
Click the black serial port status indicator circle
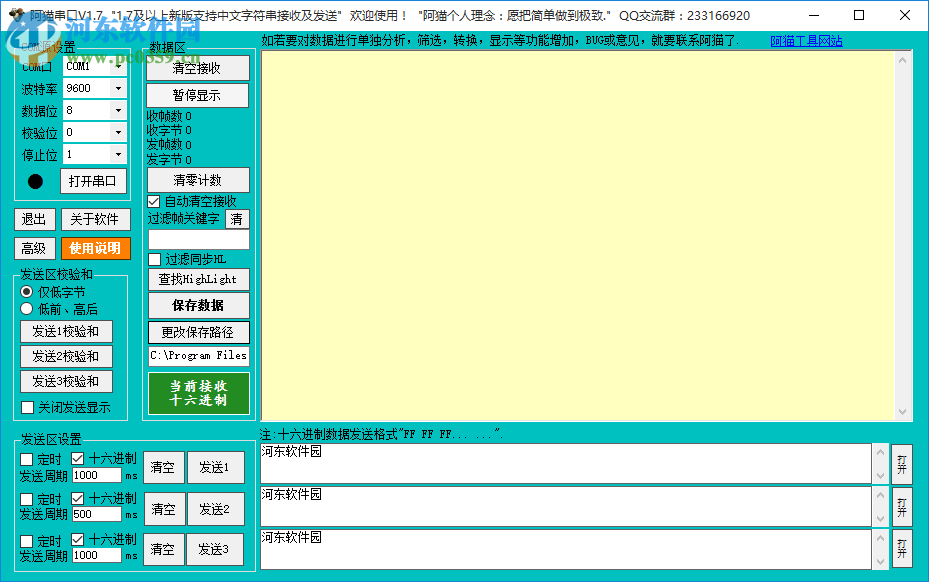pyautogui.click(x=36, y=181)
